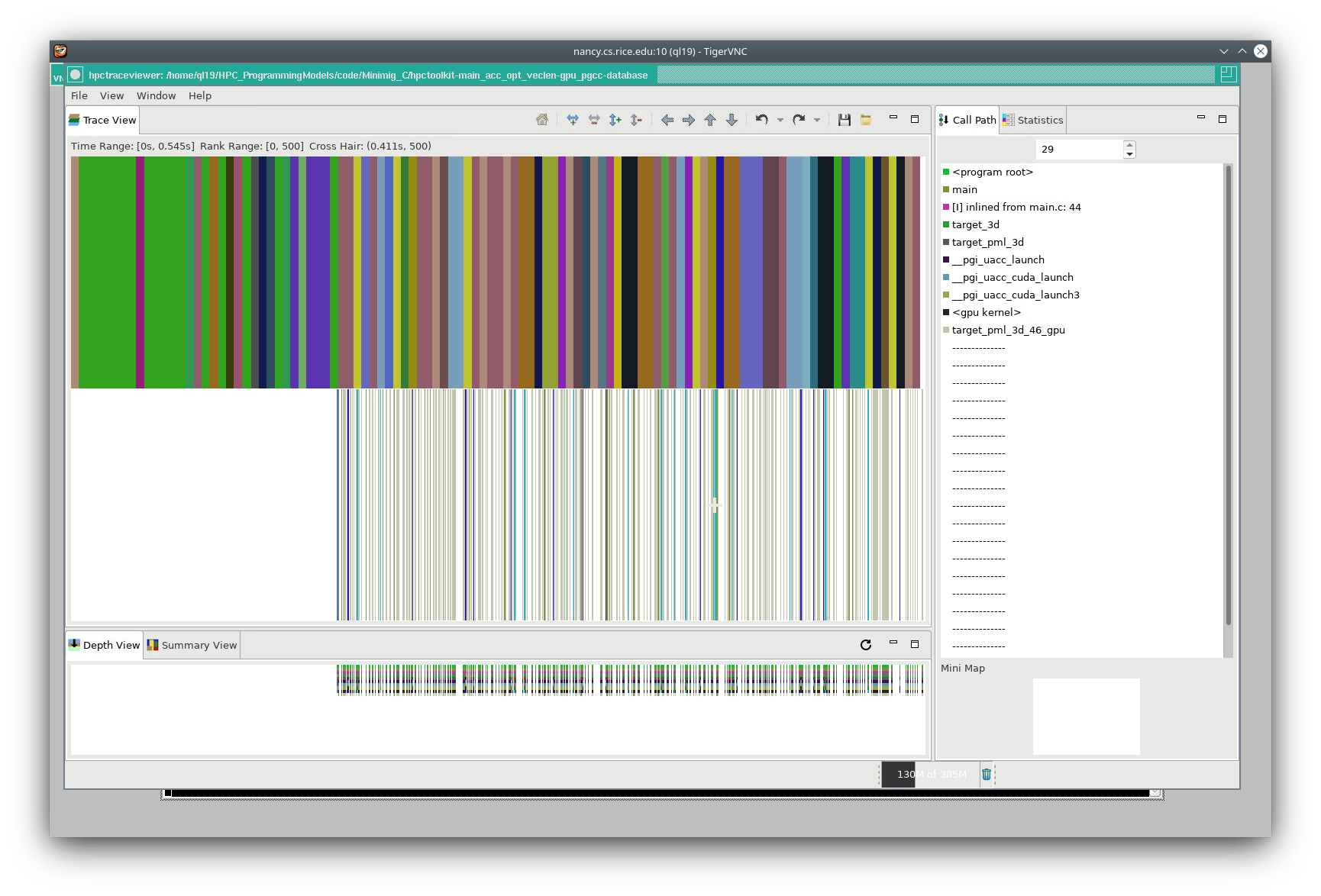Click the move up arrow icon
Viewport: 1321px width, 896px height.
pos(710,120)
